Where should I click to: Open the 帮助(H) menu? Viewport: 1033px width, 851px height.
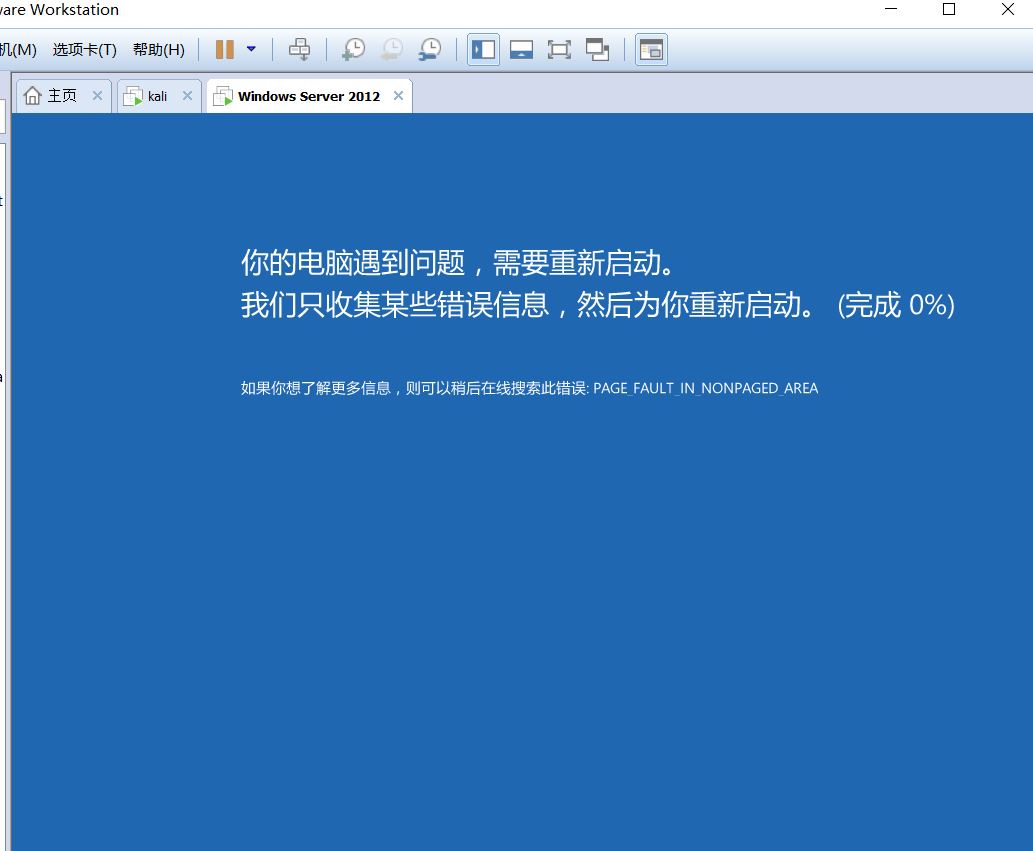pos(159,49)
